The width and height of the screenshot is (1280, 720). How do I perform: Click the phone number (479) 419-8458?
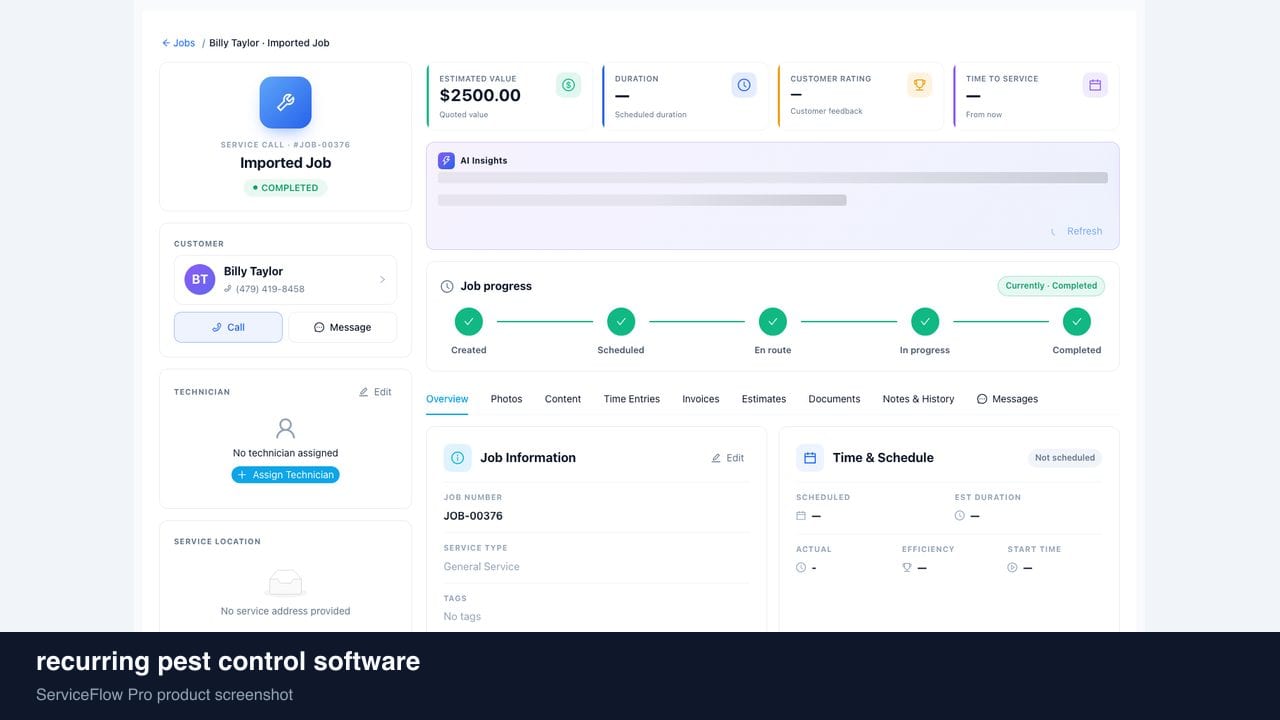[x=270, y=289]
